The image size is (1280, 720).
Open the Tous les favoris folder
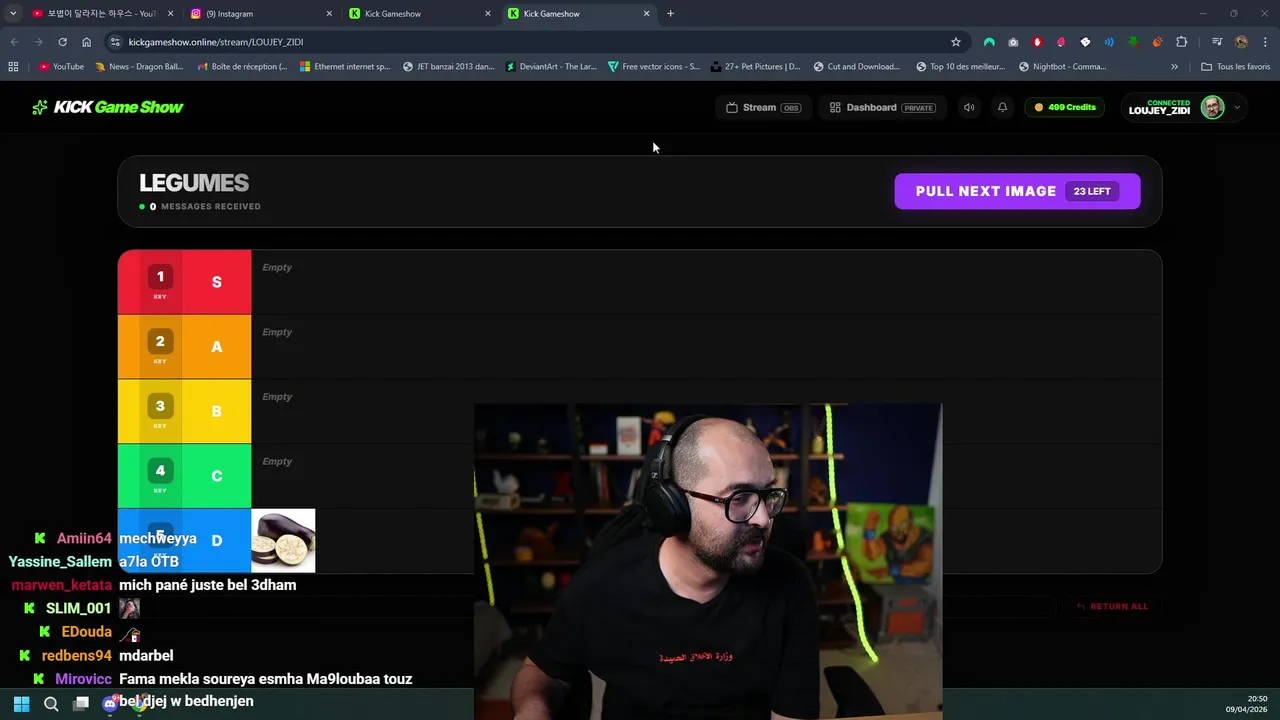coord(1236,67)
